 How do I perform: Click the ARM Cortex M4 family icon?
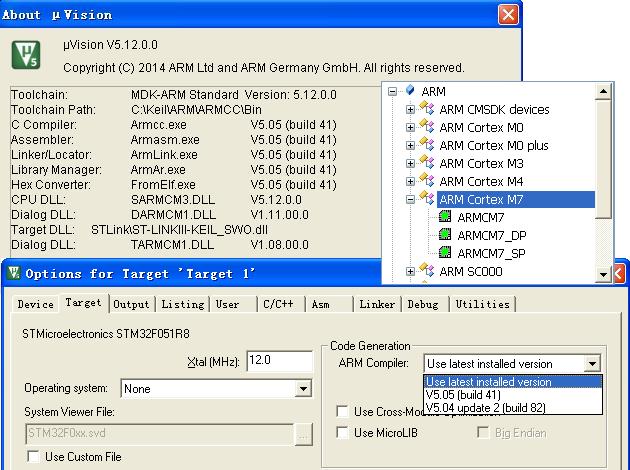pos(427,180)
